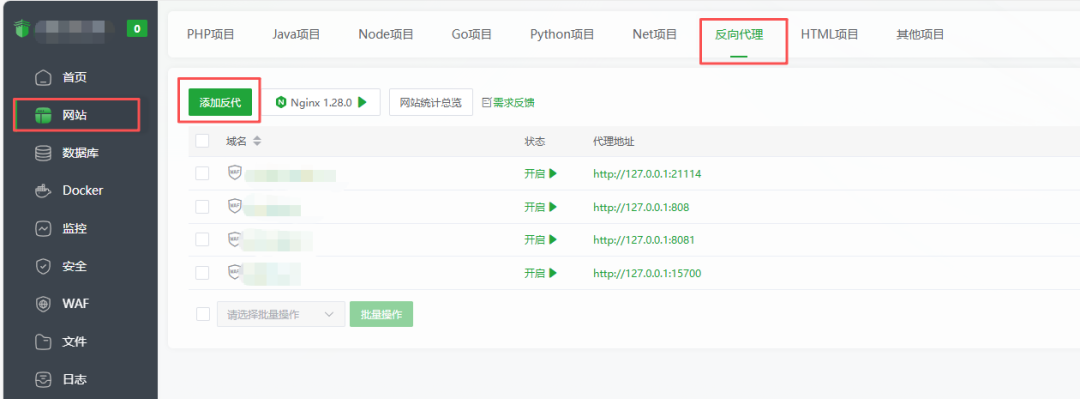Tick the select-all checkbox in table header

coord(202,141)
